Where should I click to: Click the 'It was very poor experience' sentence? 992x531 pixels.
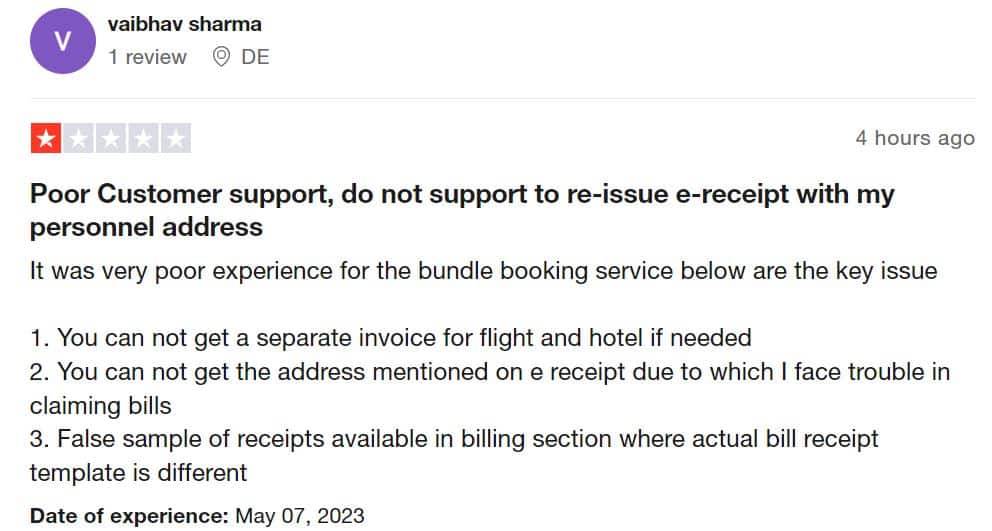point(483,271)
